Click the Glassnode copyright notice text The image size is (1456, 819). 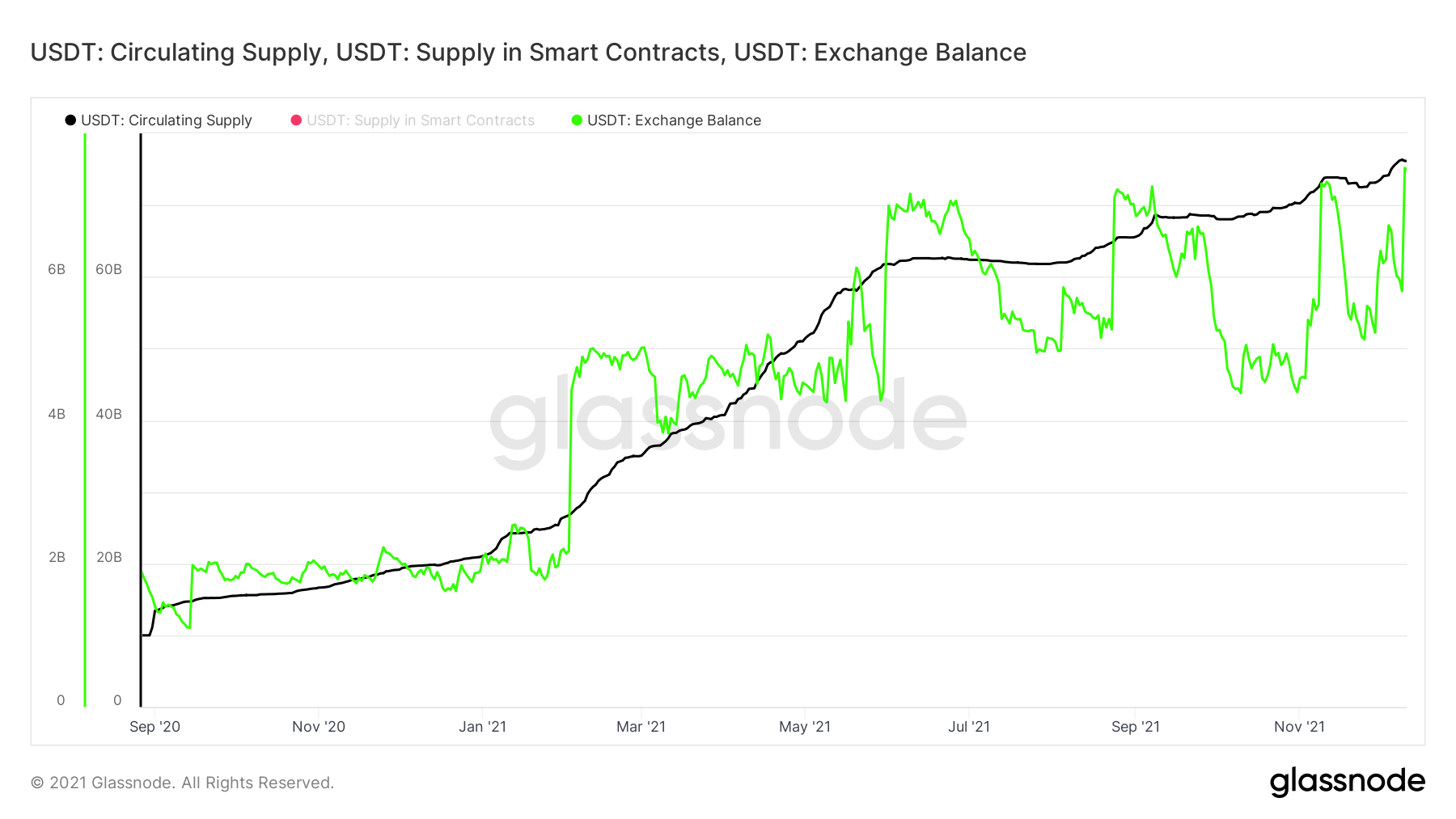182,783
